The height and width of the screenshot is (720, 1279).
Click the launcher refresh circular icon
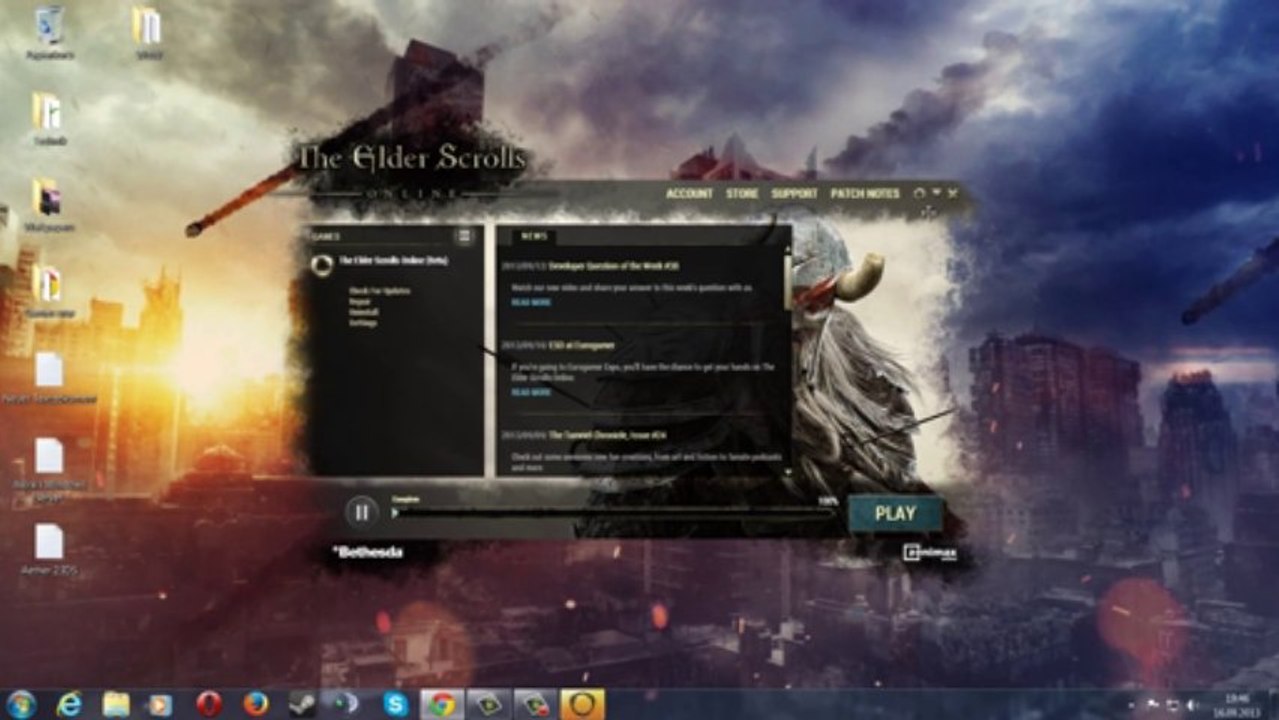click(x=920, y=193)
